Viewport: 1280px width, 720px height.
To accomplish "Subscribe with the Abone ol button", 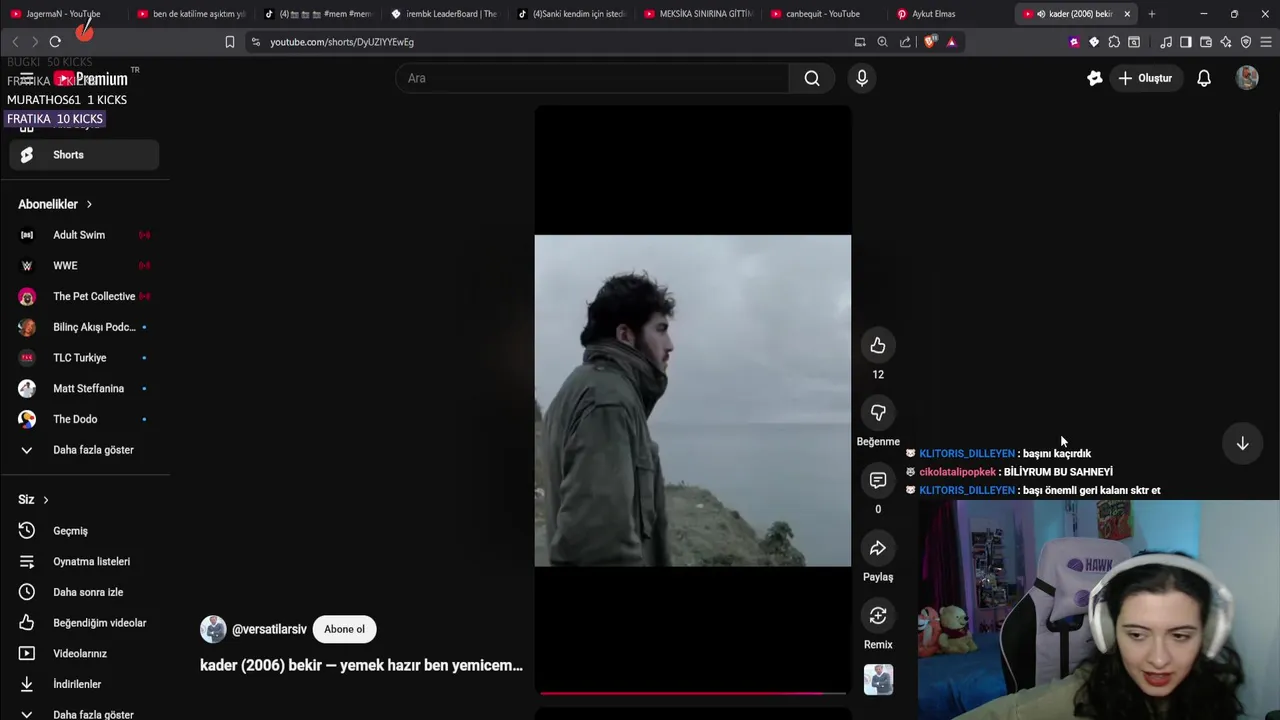I will (x=344, y=629).
